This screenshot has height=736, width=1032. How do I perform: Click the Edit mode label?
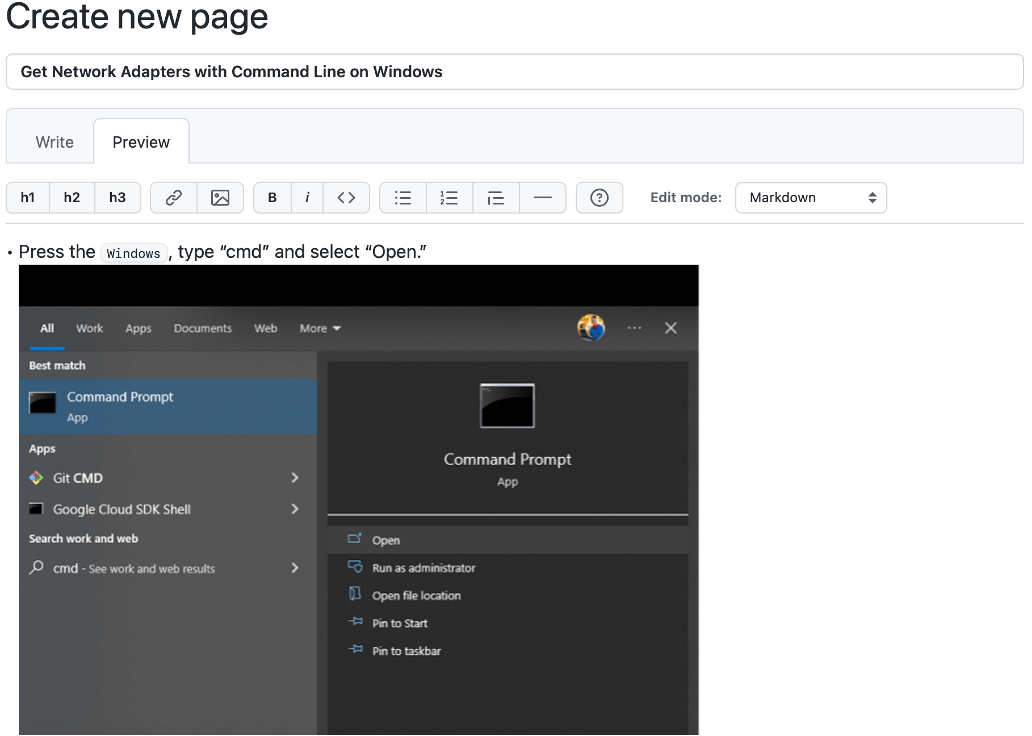click(x=686, y=197)
